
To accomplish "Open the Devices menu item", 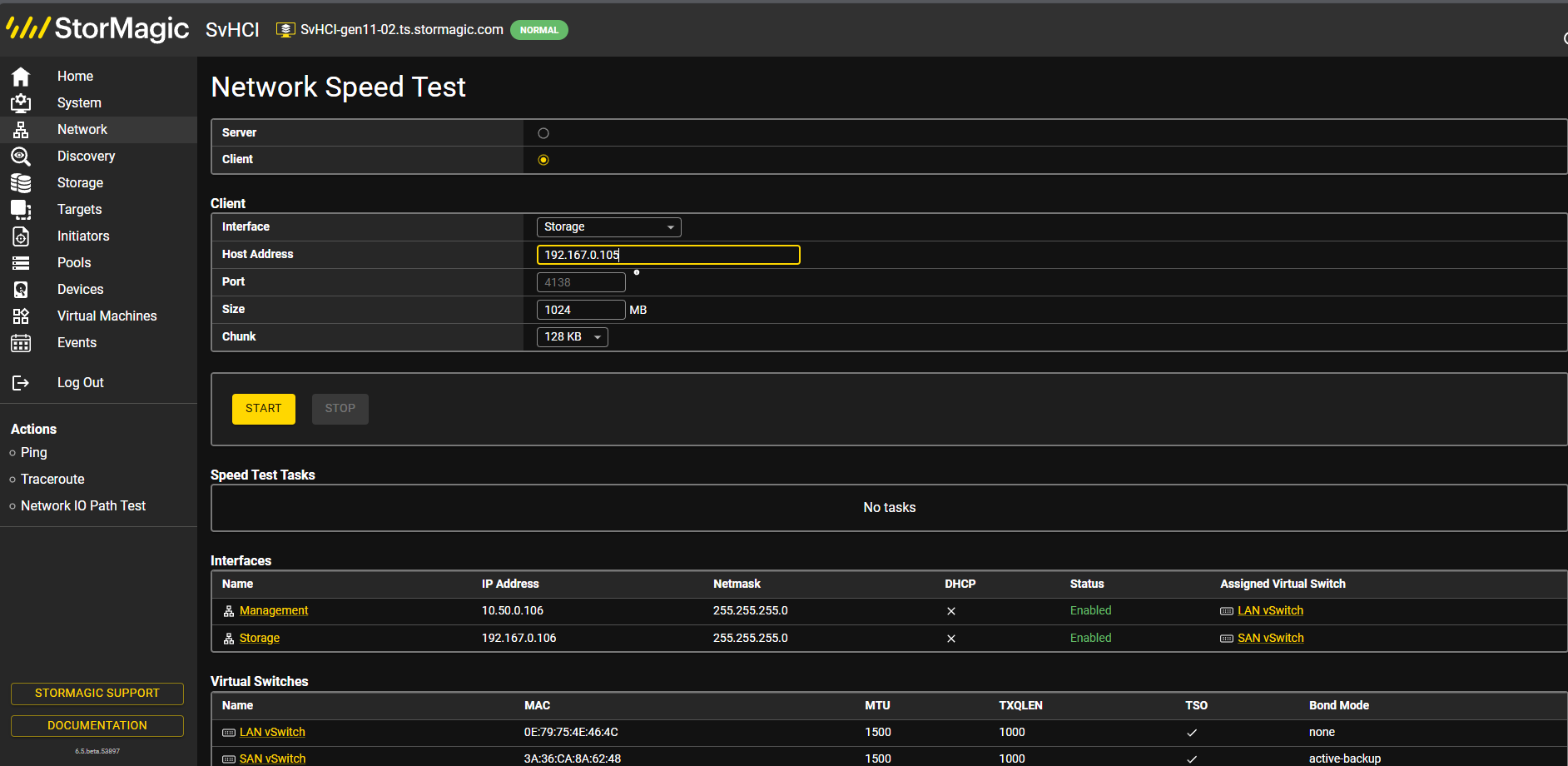I will point(80,290).
